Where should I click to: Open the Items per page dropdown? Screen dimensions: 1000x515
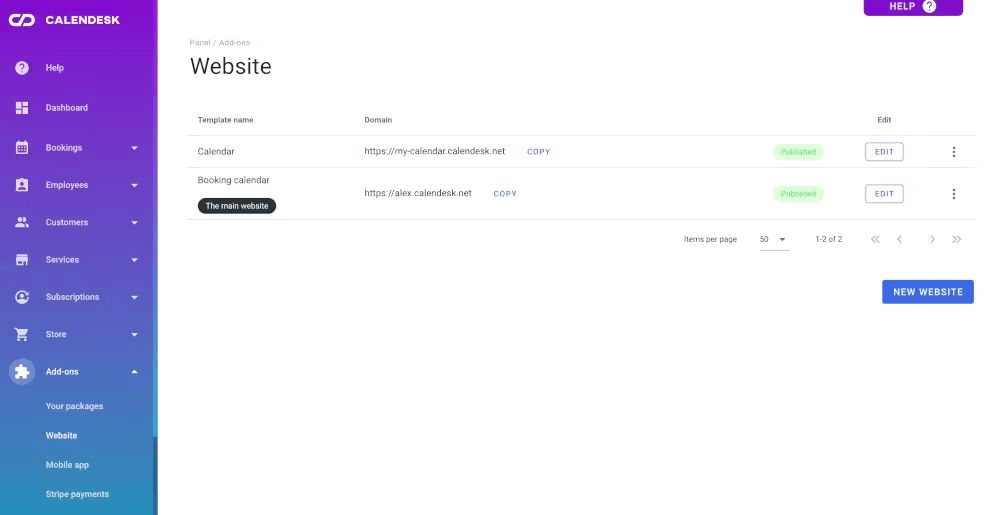pyautogui.click(x=774, y=240)
